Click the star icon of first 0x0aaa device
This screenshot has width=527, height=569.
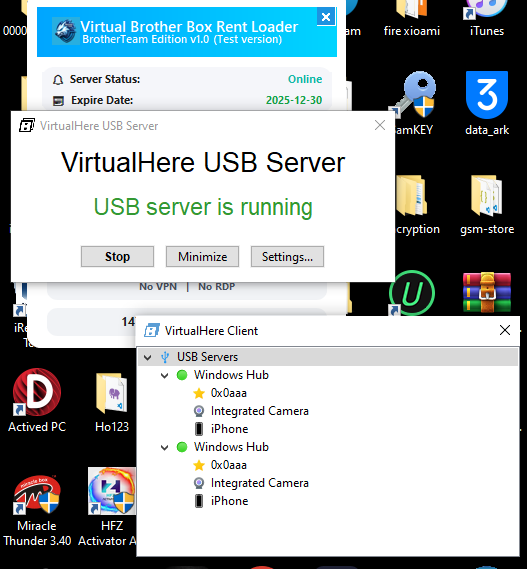tap(199, 393)
